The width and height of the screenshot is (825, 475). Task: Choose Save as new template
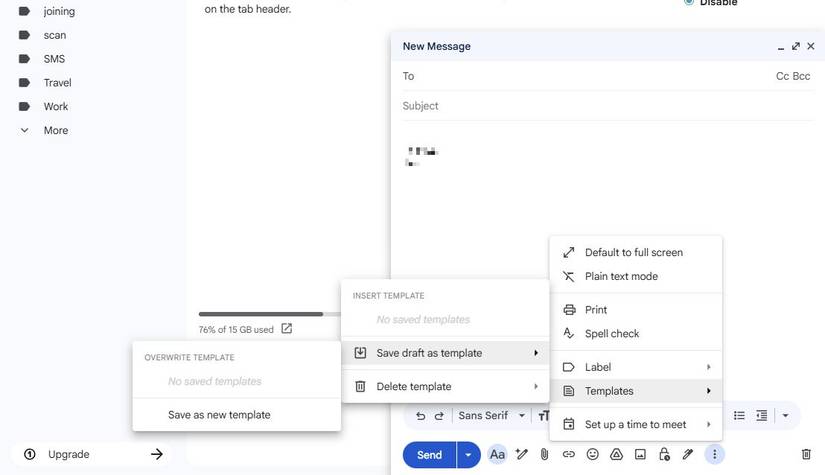coord(219,414)
